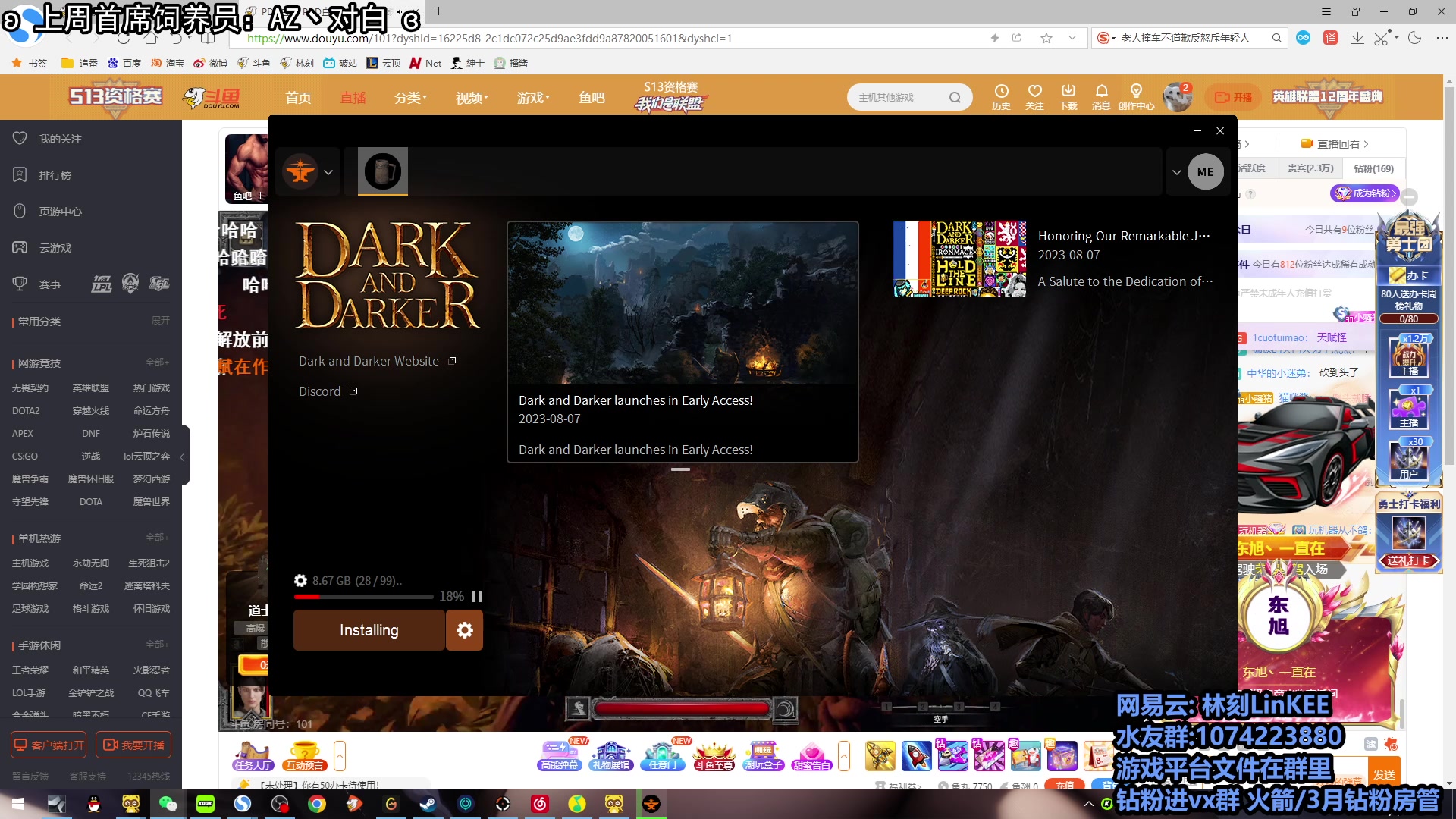Expand the 分类 navigation dropdown

point(410,98)
